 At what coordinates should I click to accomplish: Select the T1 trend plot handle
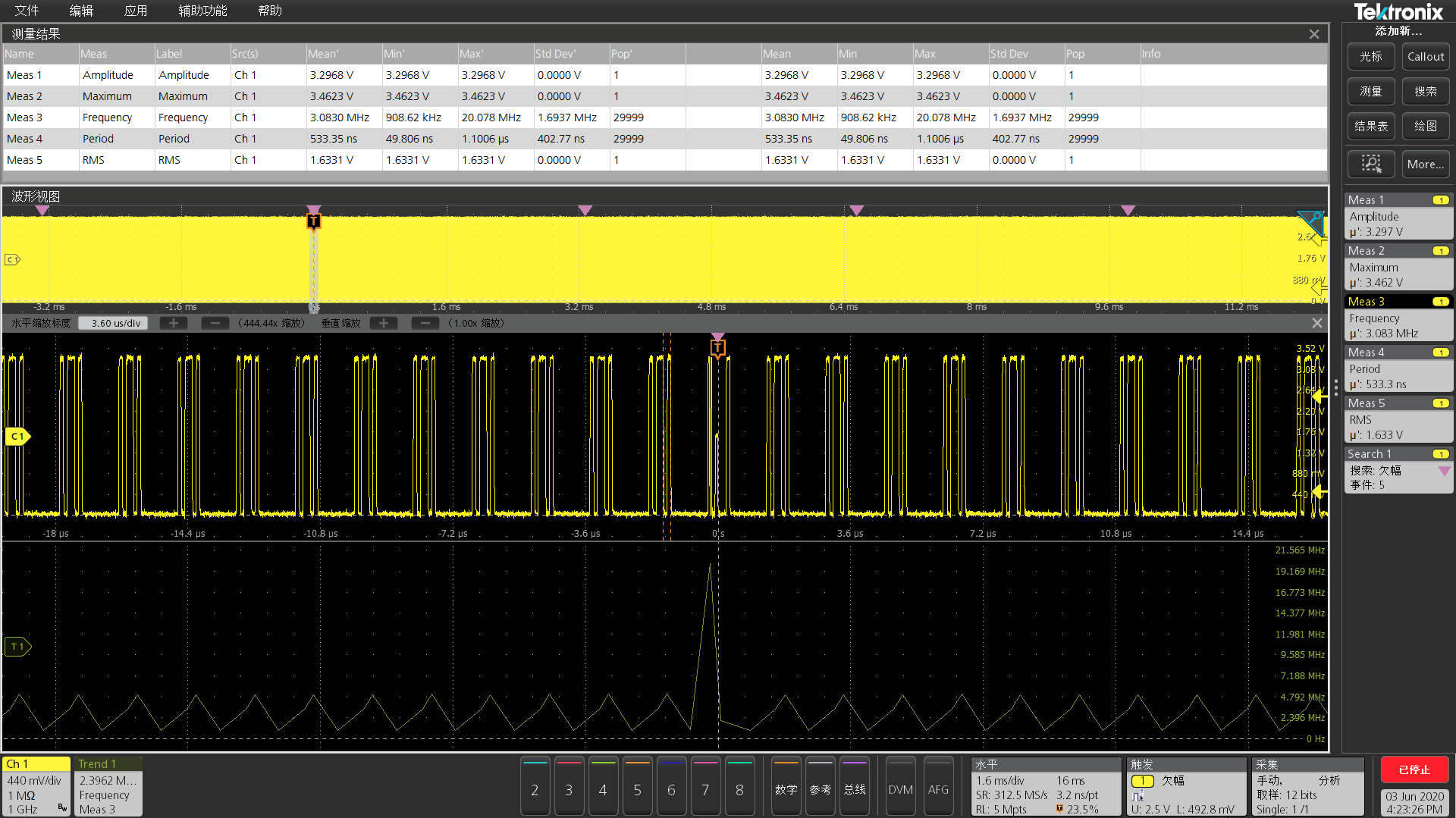(x=17, y=647)
